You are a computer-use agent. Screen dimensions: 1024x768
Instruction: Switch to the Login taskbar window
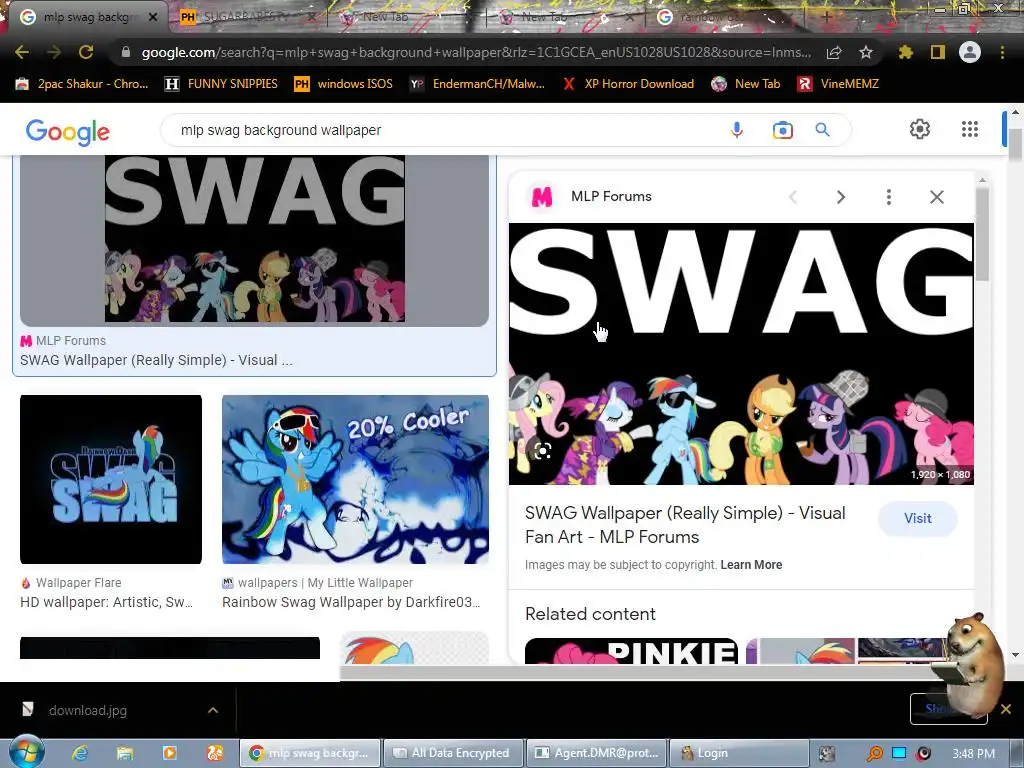[739, 753]
